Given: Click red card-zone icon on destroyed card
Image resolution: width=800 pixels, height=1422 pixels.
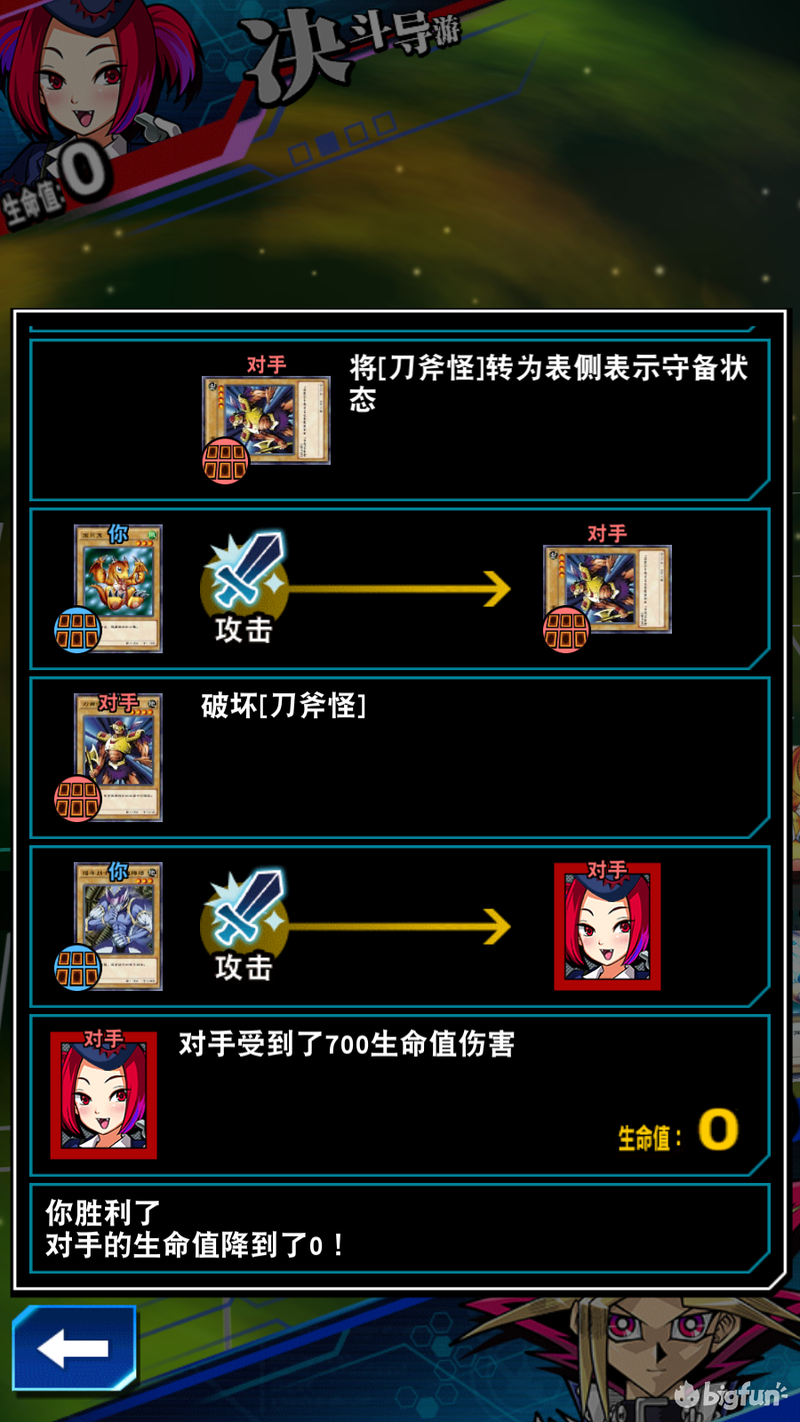Looking at the screenshot, I should [77, 799].
